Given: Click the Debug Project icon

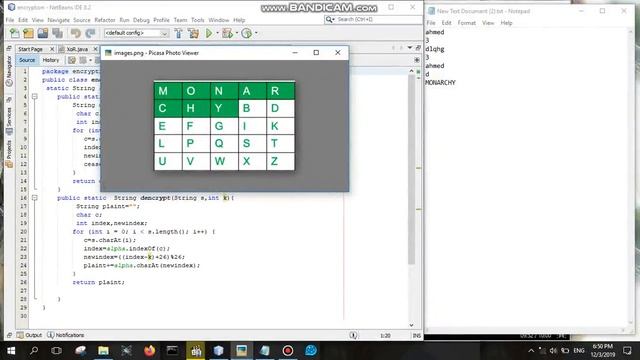Looking at the screenshot, I should (x=227, y=33).
